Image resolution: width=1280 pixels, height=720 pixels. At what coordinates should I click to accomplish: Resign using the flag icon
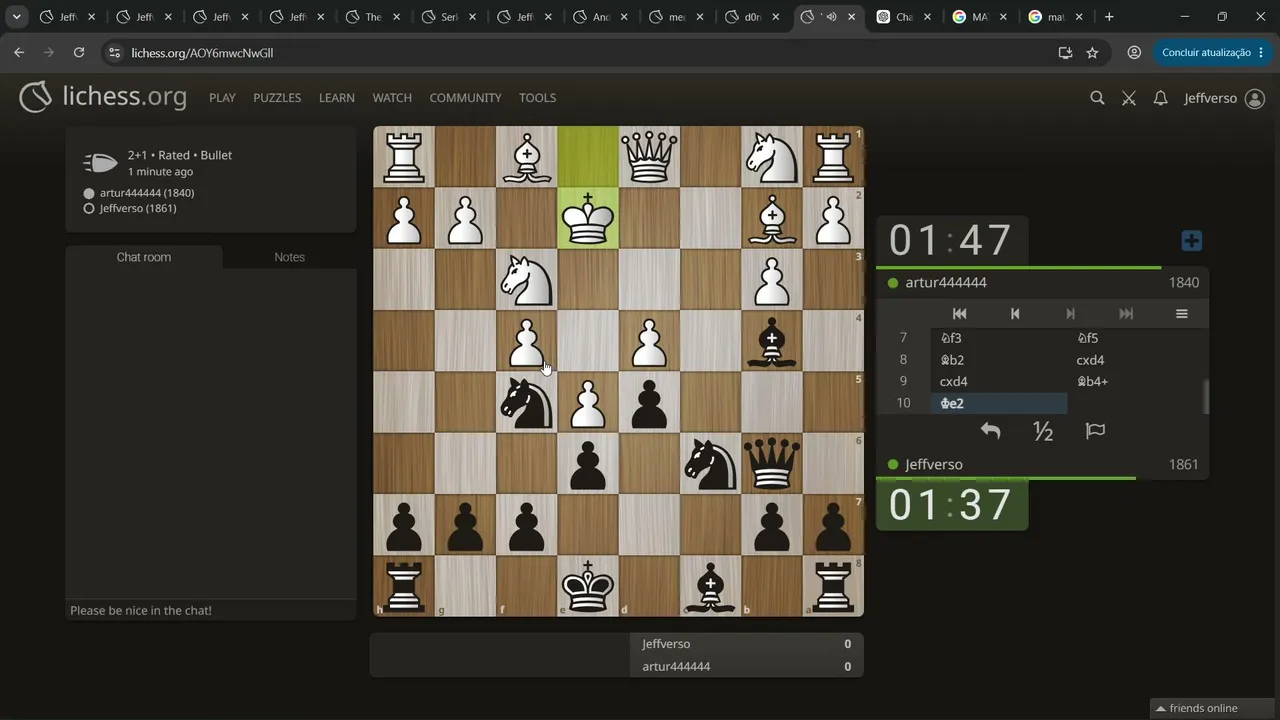1095,431
